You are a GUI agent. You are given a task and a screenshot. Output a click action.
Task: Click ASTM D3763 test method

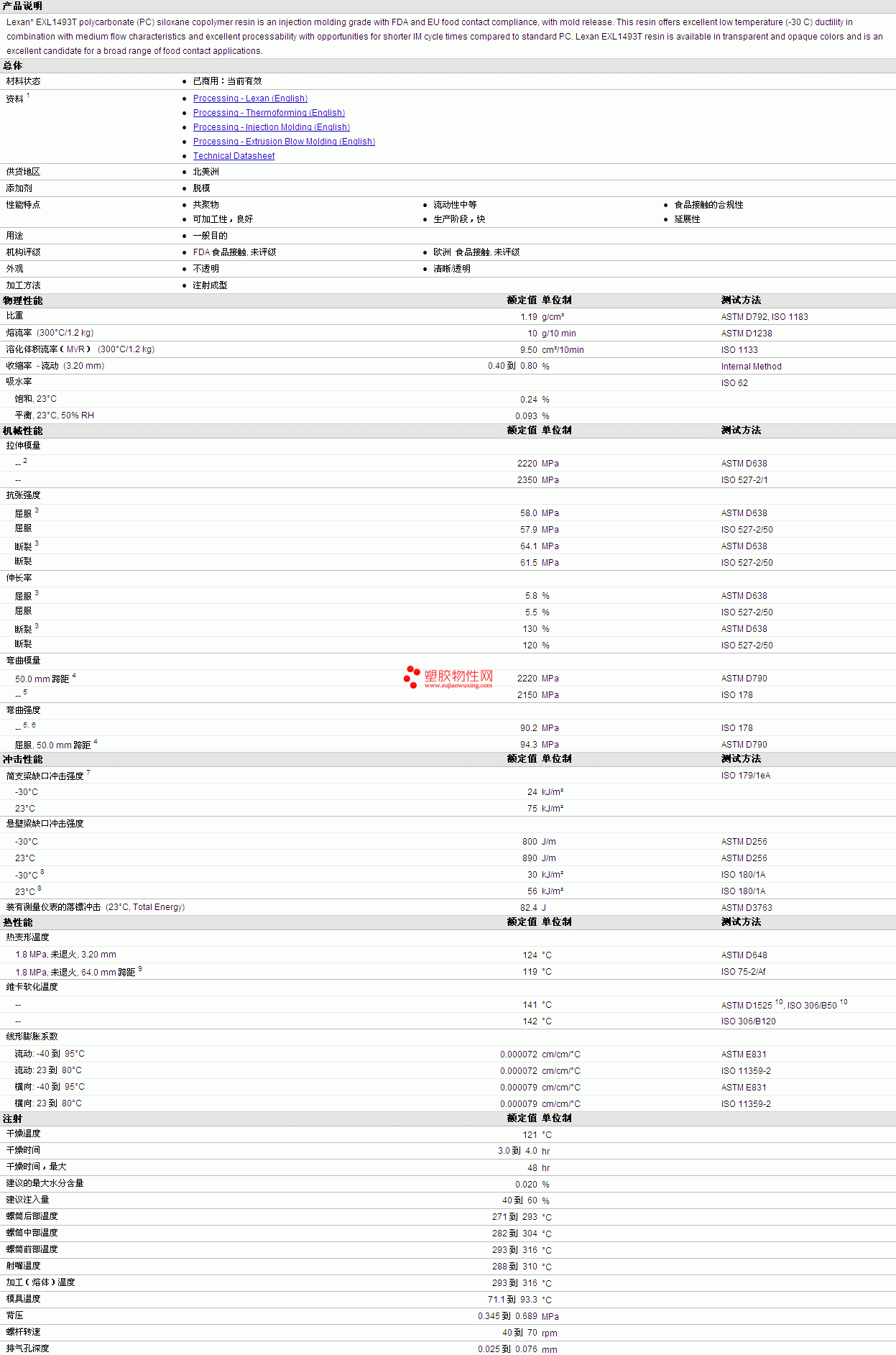(747, 908)
